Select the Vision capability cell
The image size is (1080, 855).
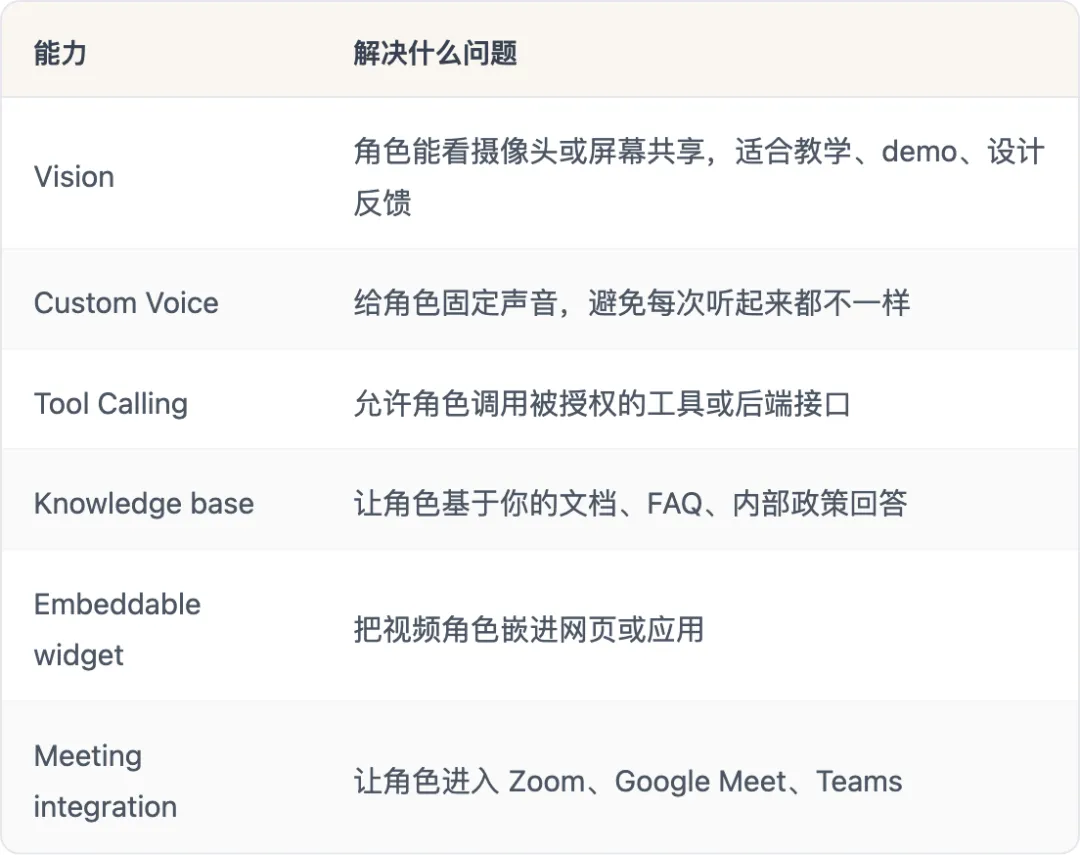(x=74, y=177)
